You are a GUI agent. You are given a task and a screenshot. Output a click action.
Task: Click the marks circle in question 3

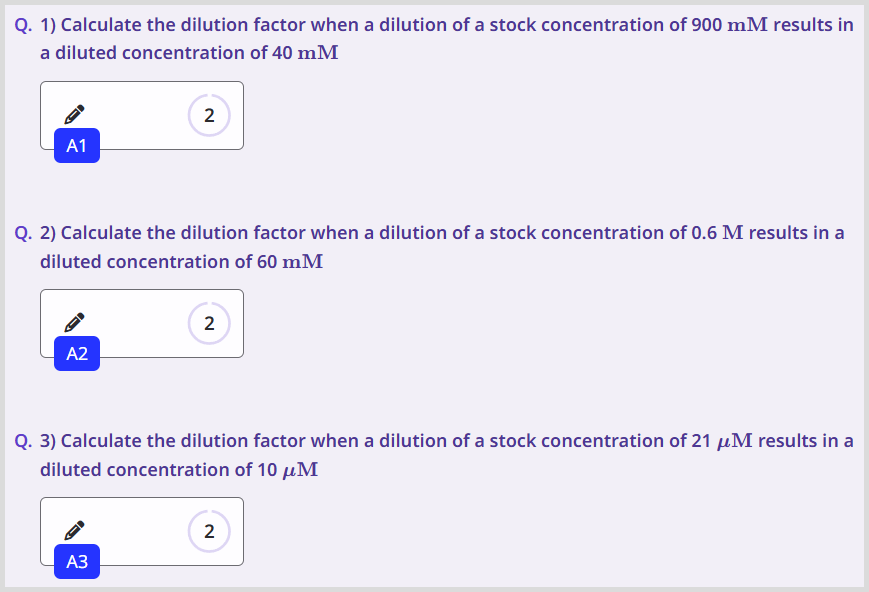(x=209, y=531)
